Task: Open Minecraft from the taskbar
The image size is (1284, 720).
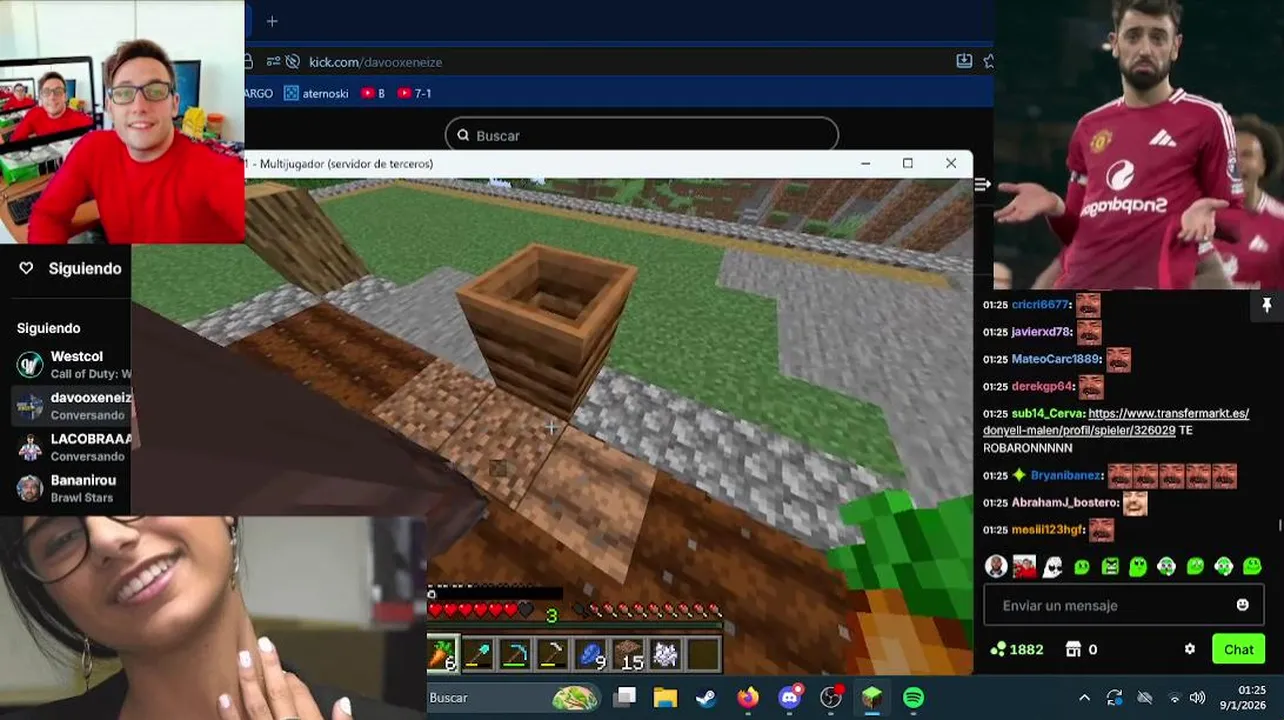Action: 872,697
